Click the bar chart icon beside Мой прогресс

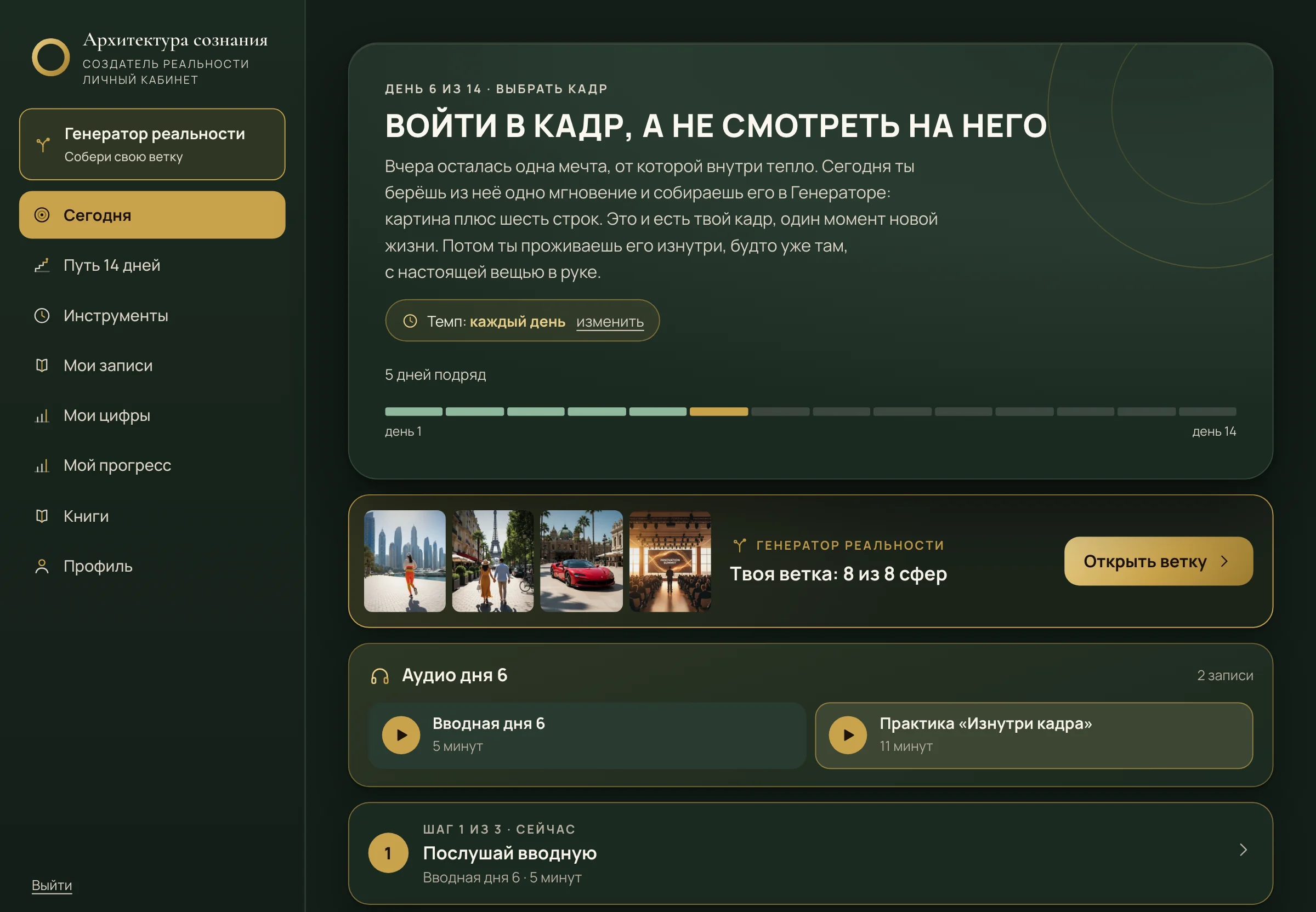[42, 466]
